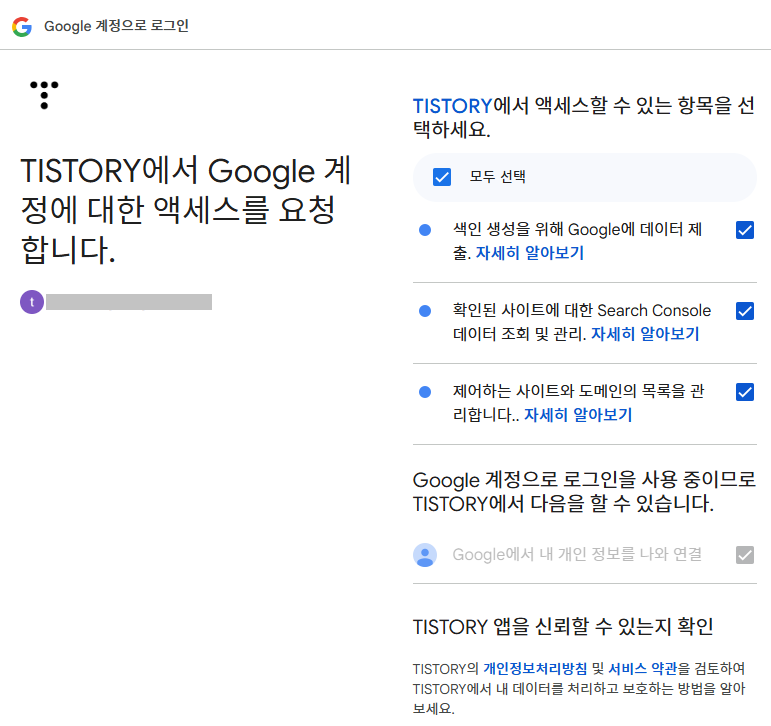This screenshot has height=726, width=771.
Task: Open the TISTORY link in the heading
Action: pos(452,106)
